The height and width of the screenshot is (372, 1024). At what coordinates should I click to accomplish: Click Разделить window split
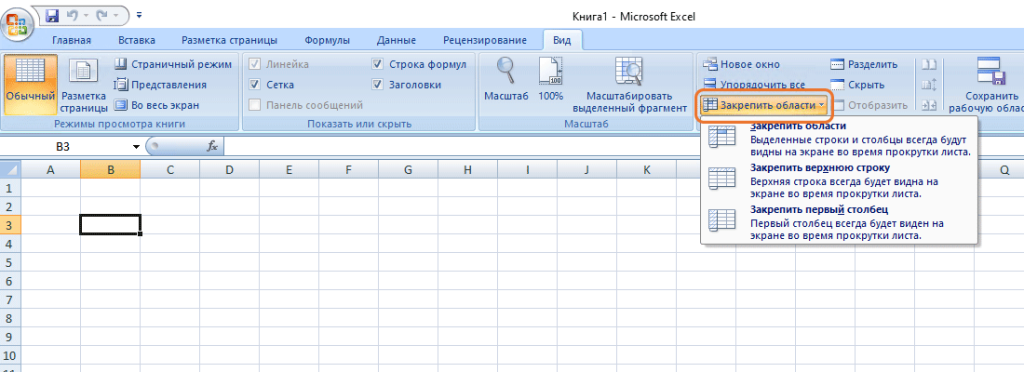(864, 65)
